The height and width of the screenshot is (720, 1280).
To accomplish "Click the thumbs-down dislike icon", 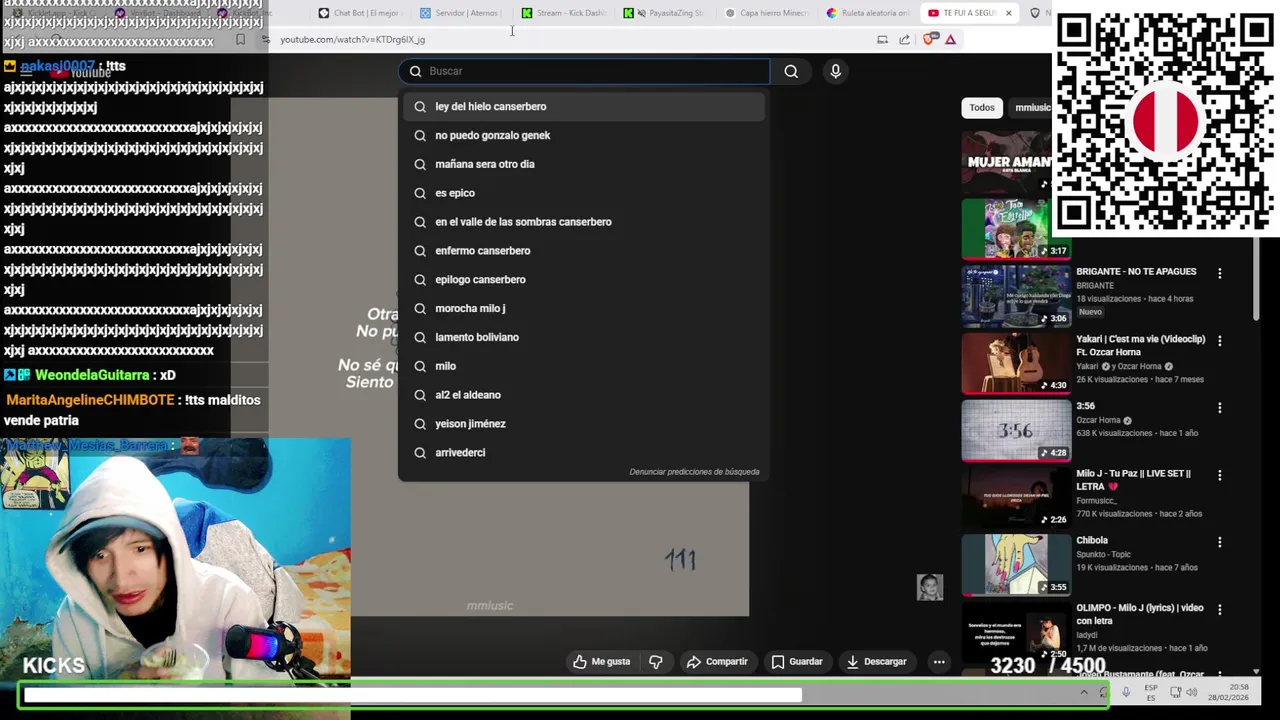I will [656, 661].
